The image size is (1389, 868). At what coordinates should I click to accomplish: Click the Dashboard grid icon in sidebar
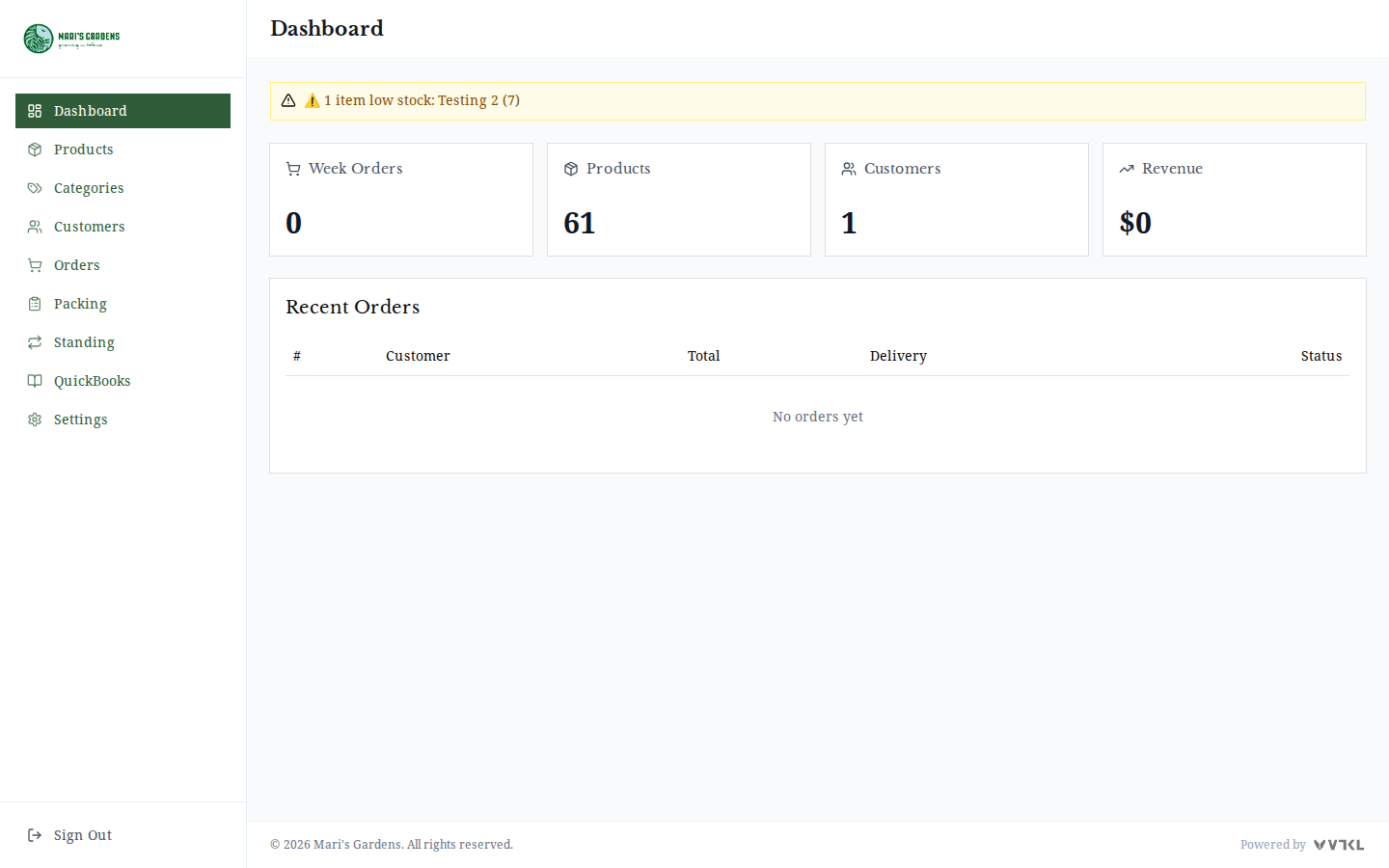click(35, 111)
